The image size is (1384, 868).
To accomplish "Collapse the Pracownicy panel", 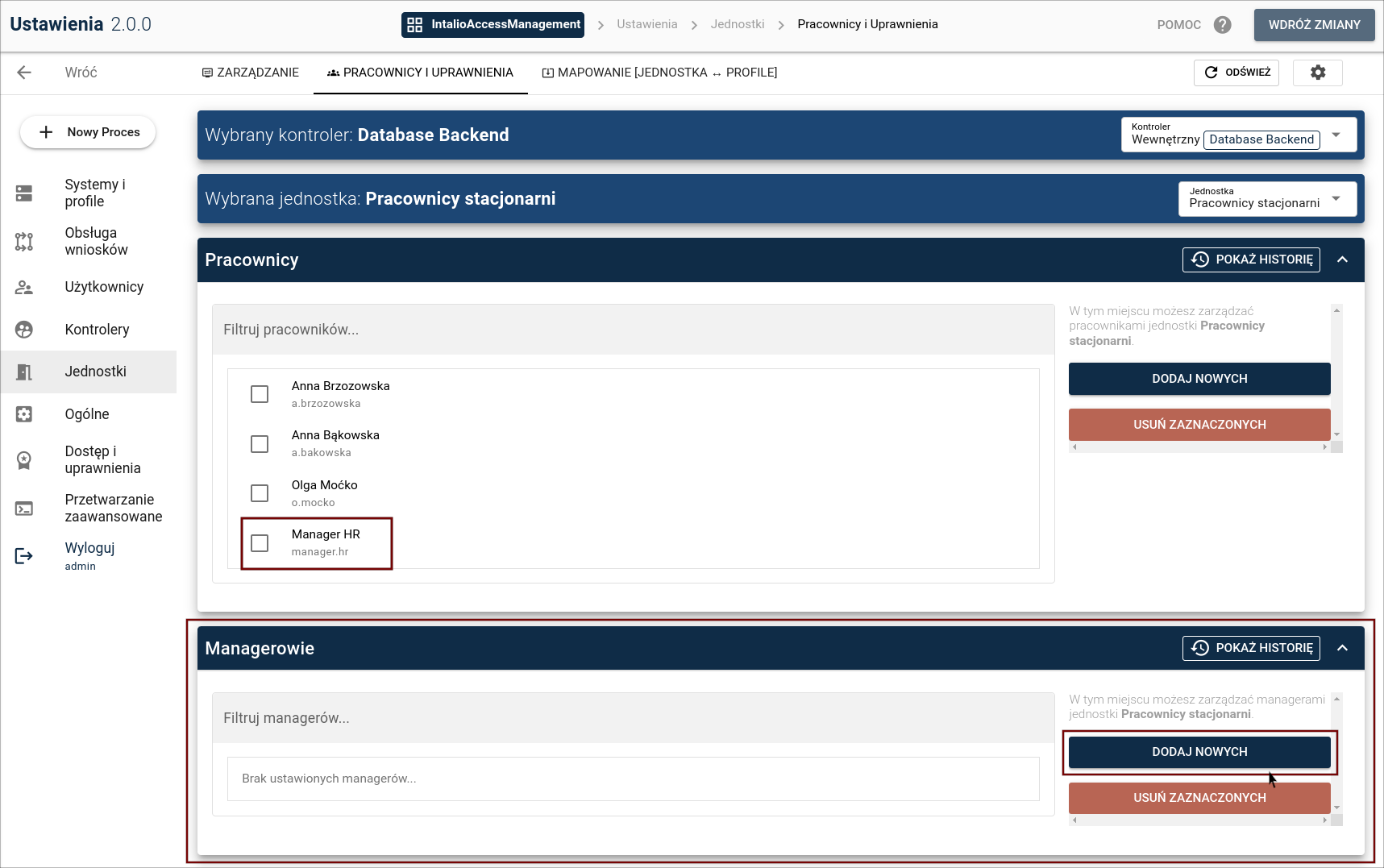I will point(1342,260).
